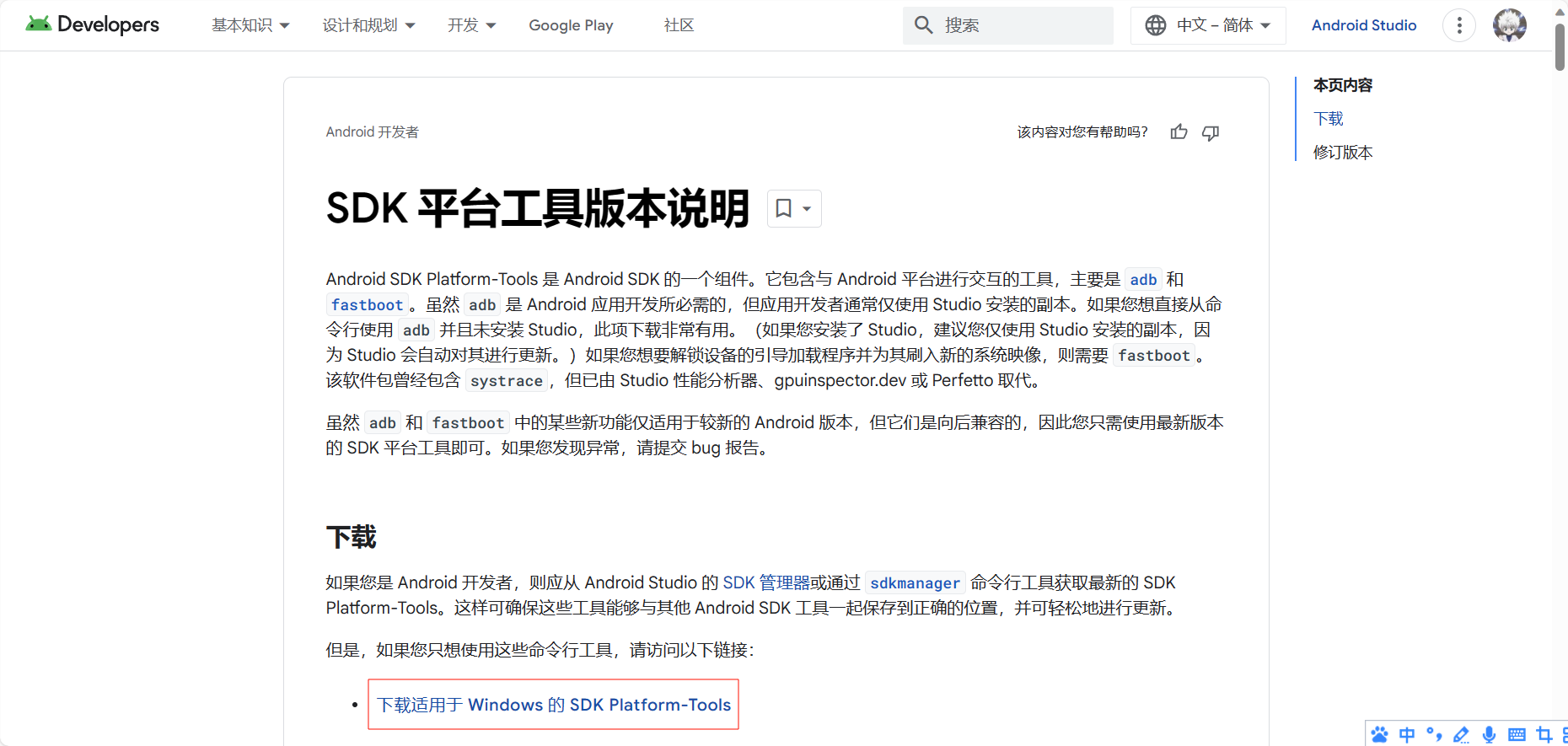
Task: Click 下载适用于 Windows 的 SDK Platform-Tools link
Action: point(554,705)
